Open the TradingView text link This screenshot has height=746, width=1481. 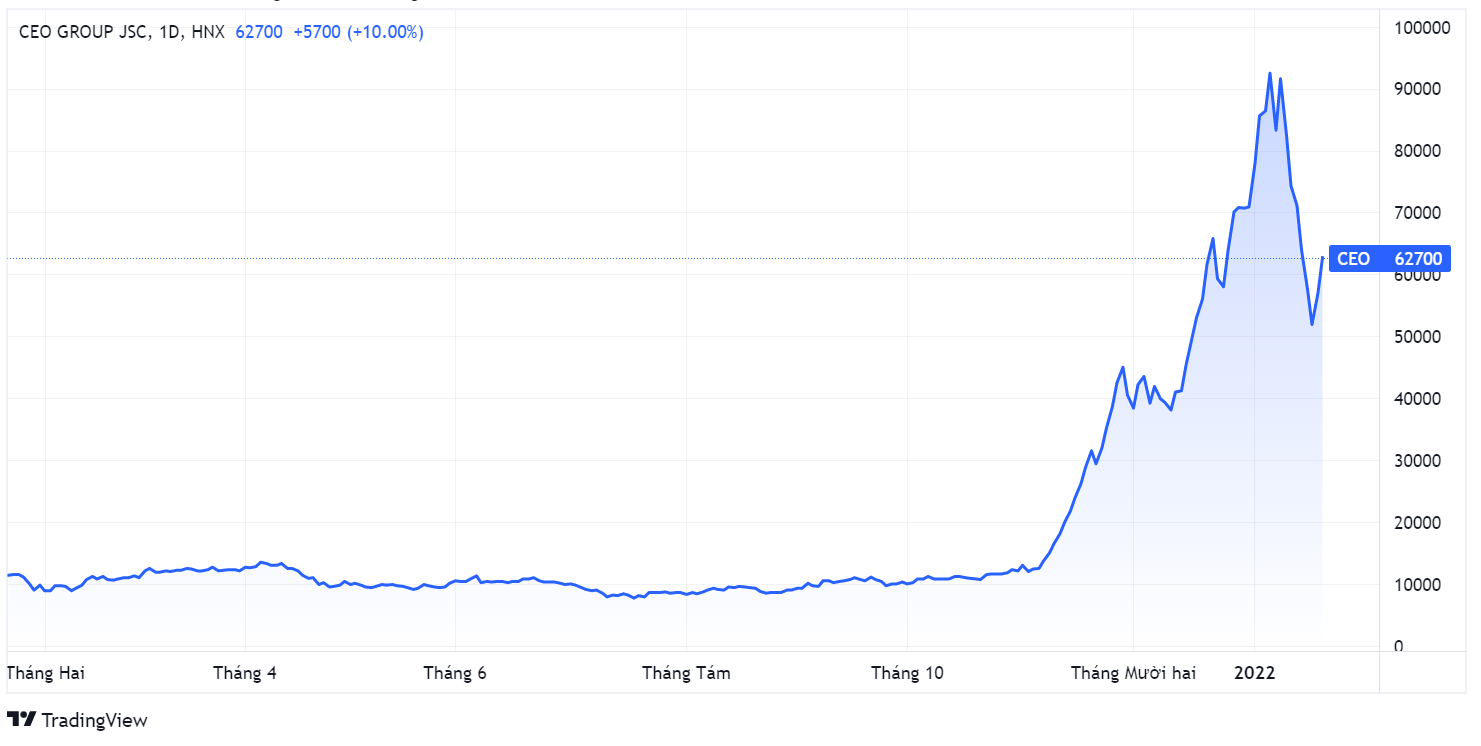tap(95, 720)
